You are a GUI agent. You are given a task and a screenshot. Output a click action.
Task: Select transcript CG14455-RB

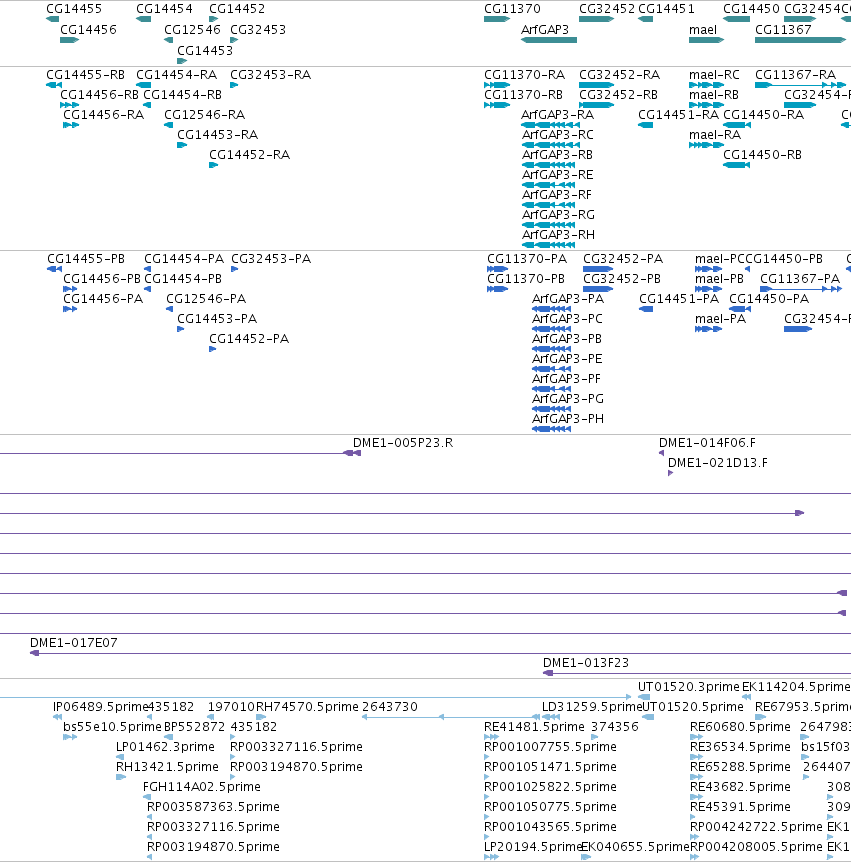(53, 85)
